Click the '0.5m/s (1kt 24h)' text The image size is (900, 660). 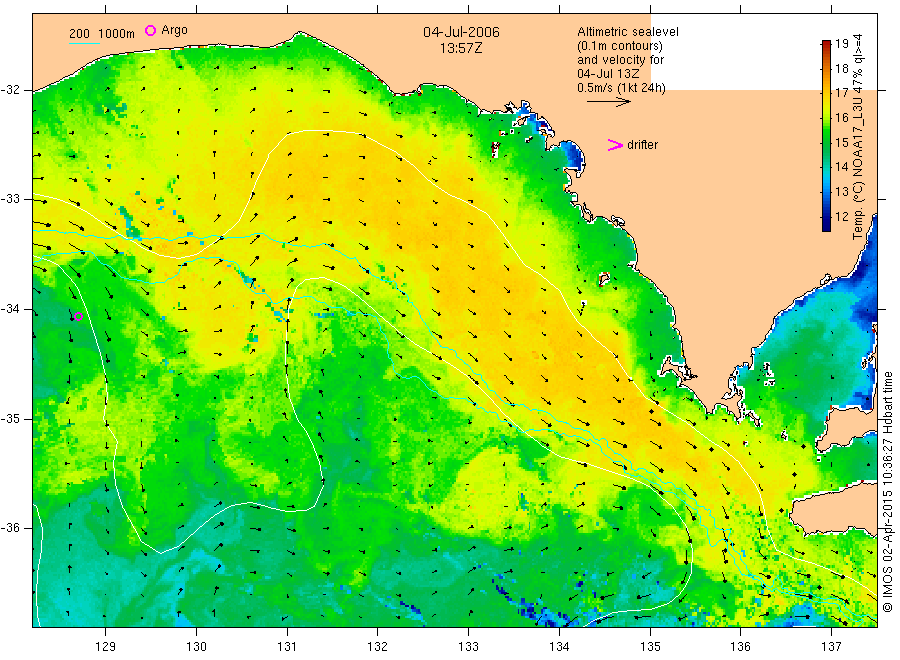[622, 88]
